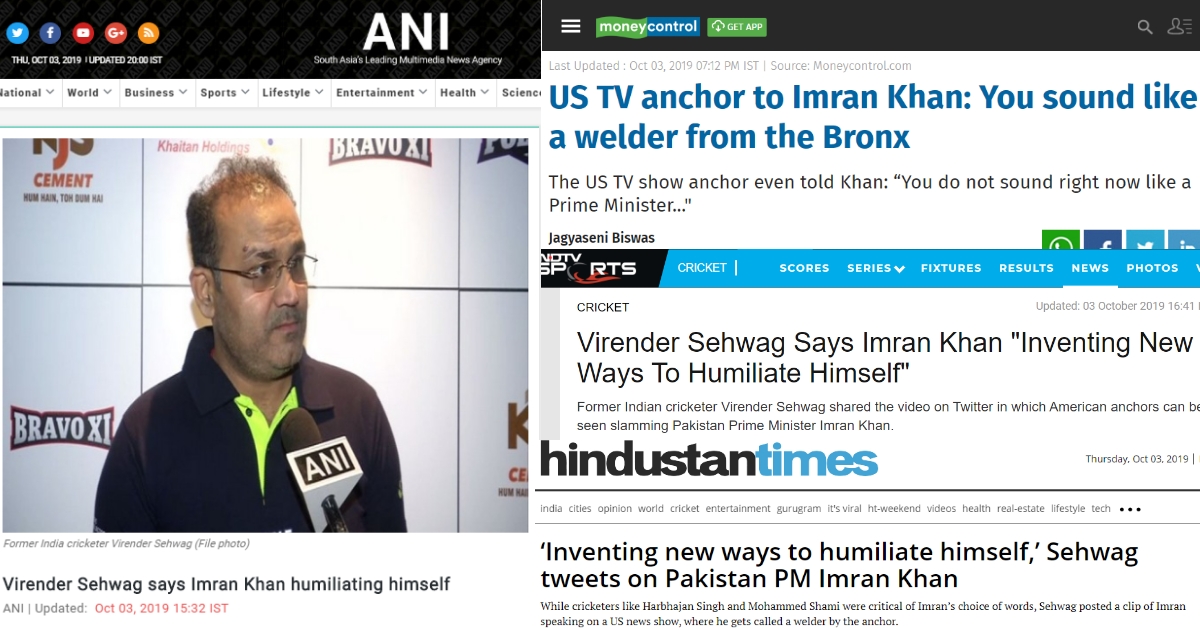Open the Moneycontrol user account icon
This screenshot has height=628, width=1200.
1180,27
